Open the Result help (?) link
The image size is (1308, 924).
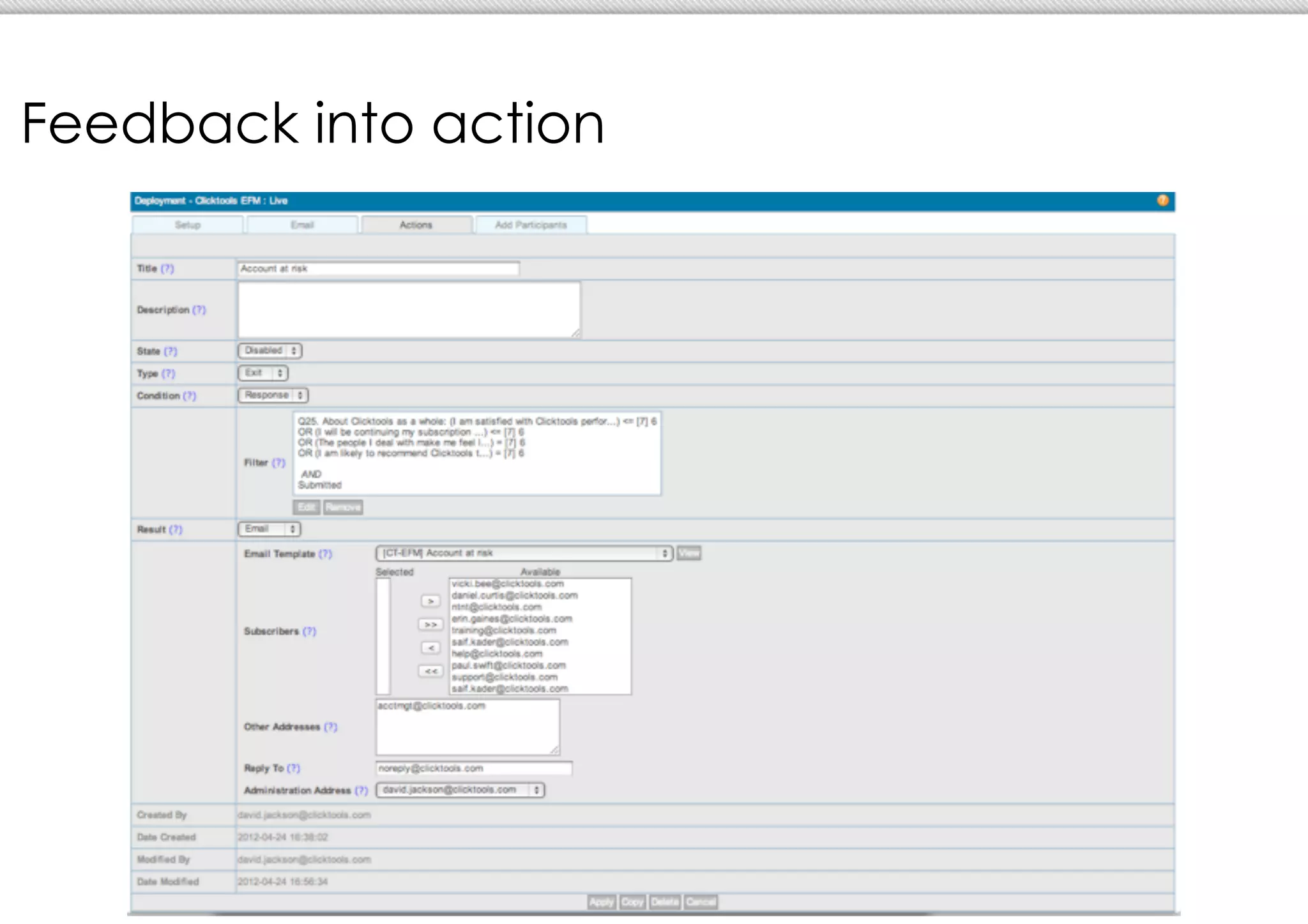pos(176,529)
